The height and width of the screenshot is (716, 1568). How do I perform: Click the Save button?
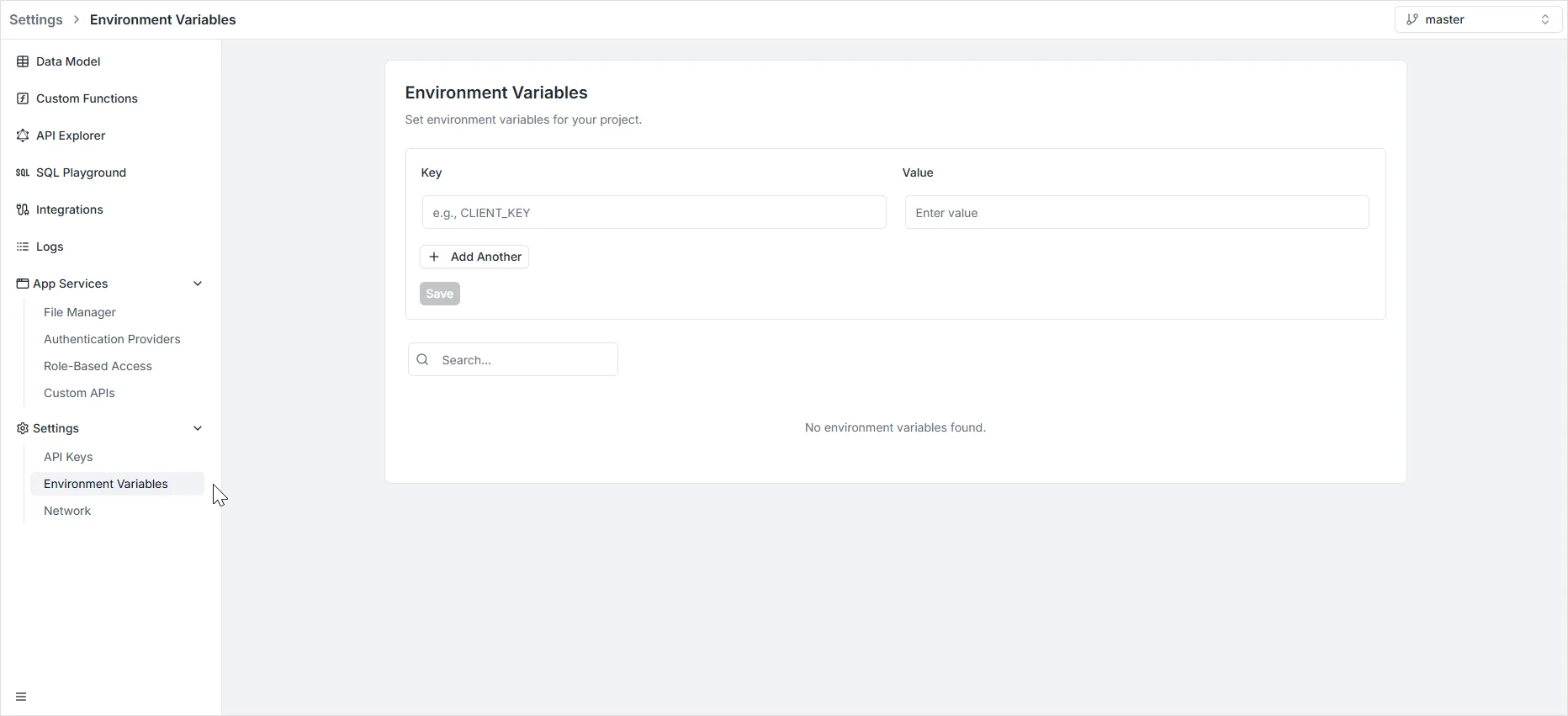(x=440, y=294)
